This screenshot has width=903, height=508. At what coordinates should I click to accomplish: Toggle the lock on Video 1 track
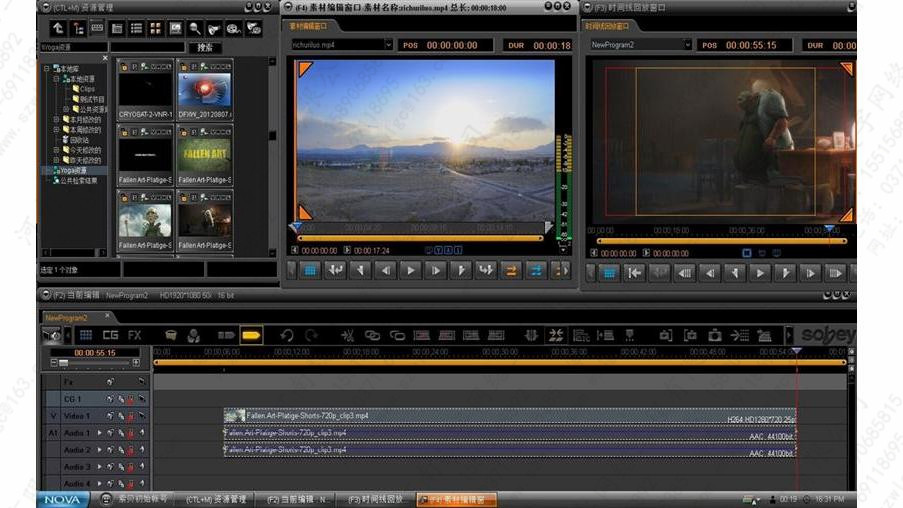click(x=130, y=416)
